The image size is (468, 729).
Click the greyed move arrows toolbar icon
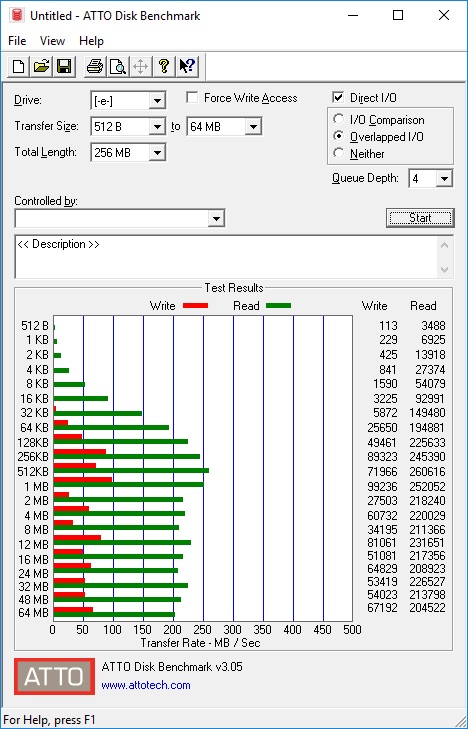140,66
